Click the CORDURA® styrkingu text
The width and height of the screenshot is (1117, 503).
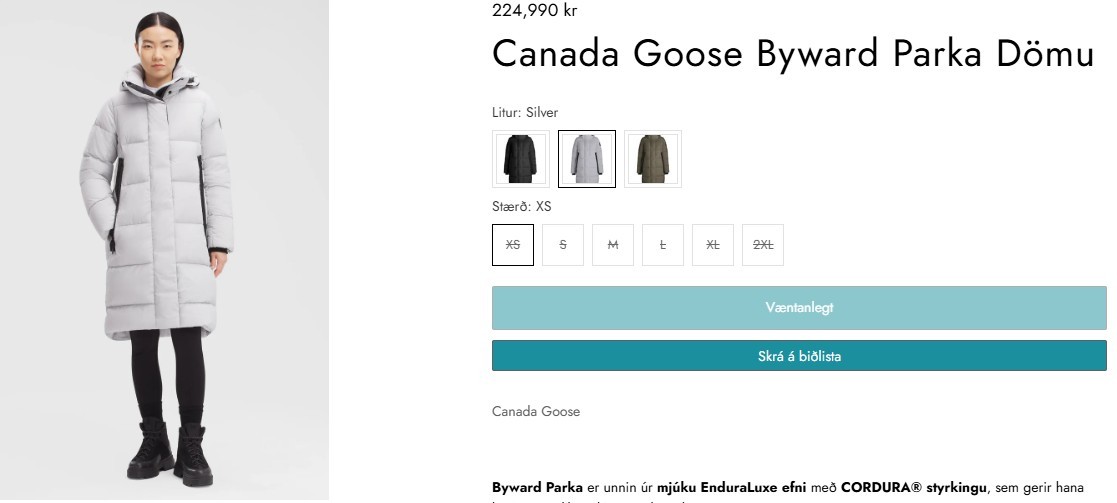(914, 488)
